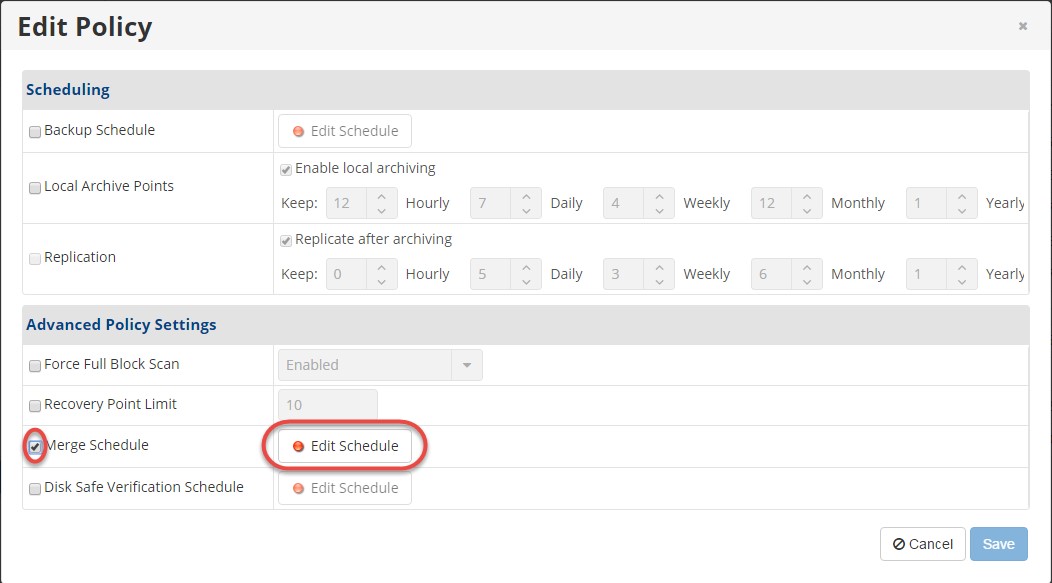Check the Force Full Block Scan option
This screenshot has height=583, width=1052.
pyautogui.click(x=35, y=366)
